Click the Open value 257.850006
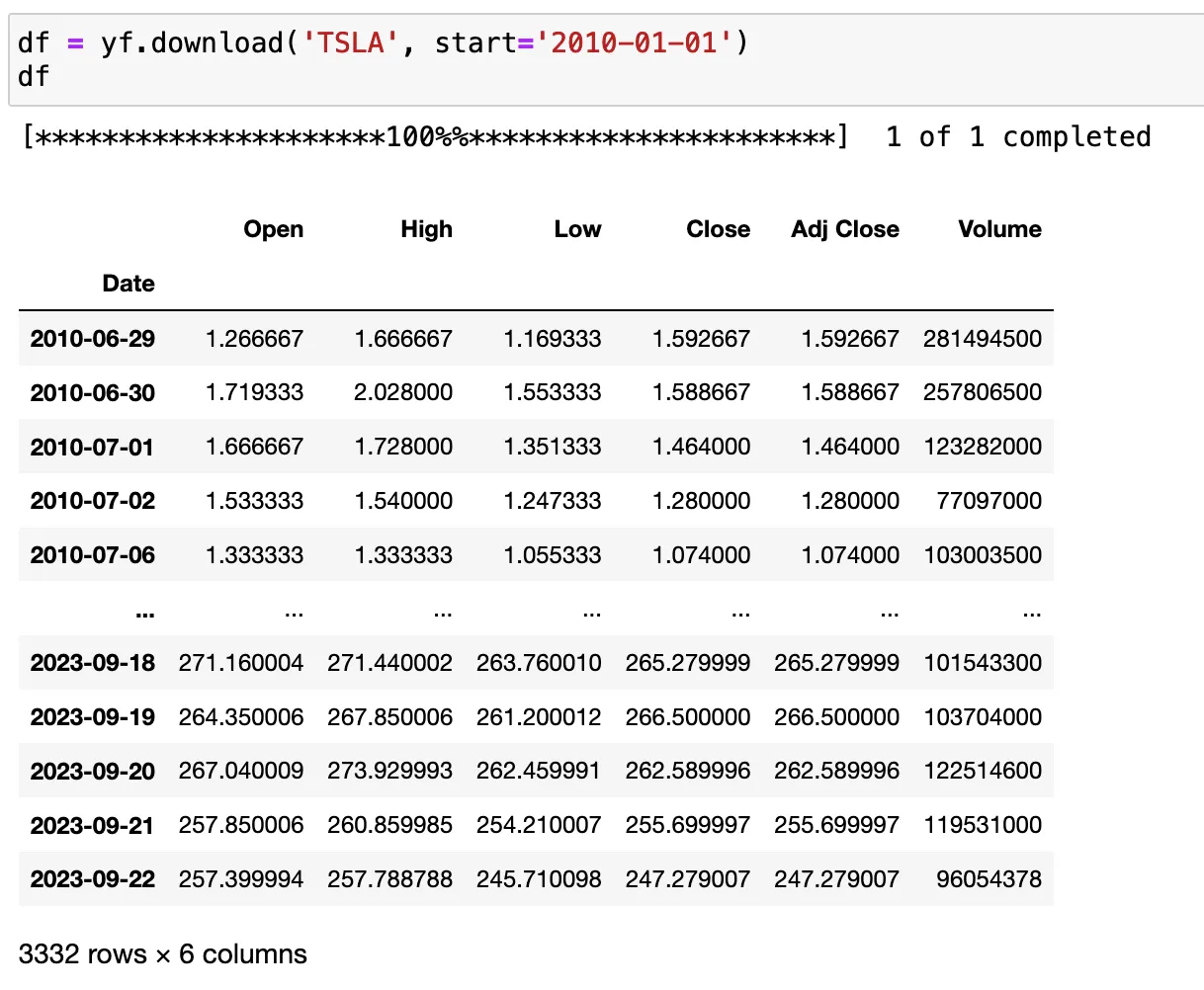This screenshot has height=990, width=1204. click(241, 825)
